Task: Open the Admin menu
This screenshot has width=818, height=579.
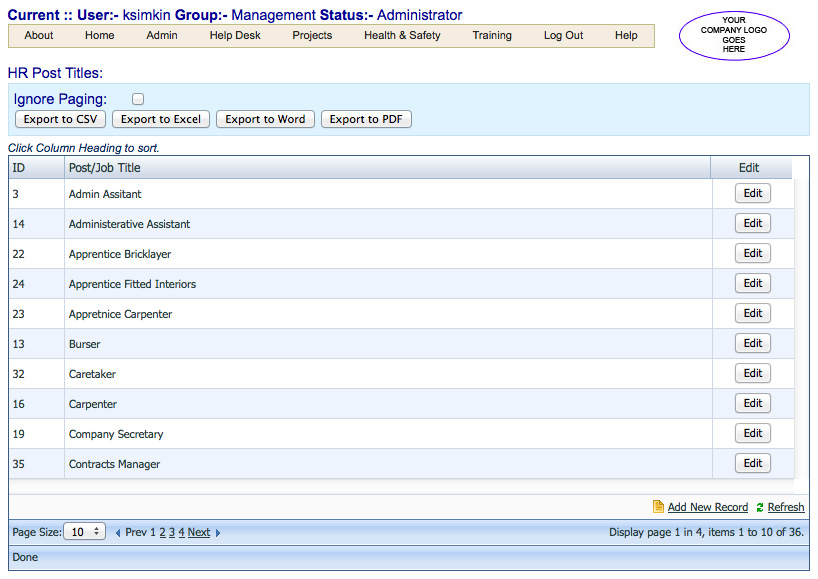Action: click(162, 35)
